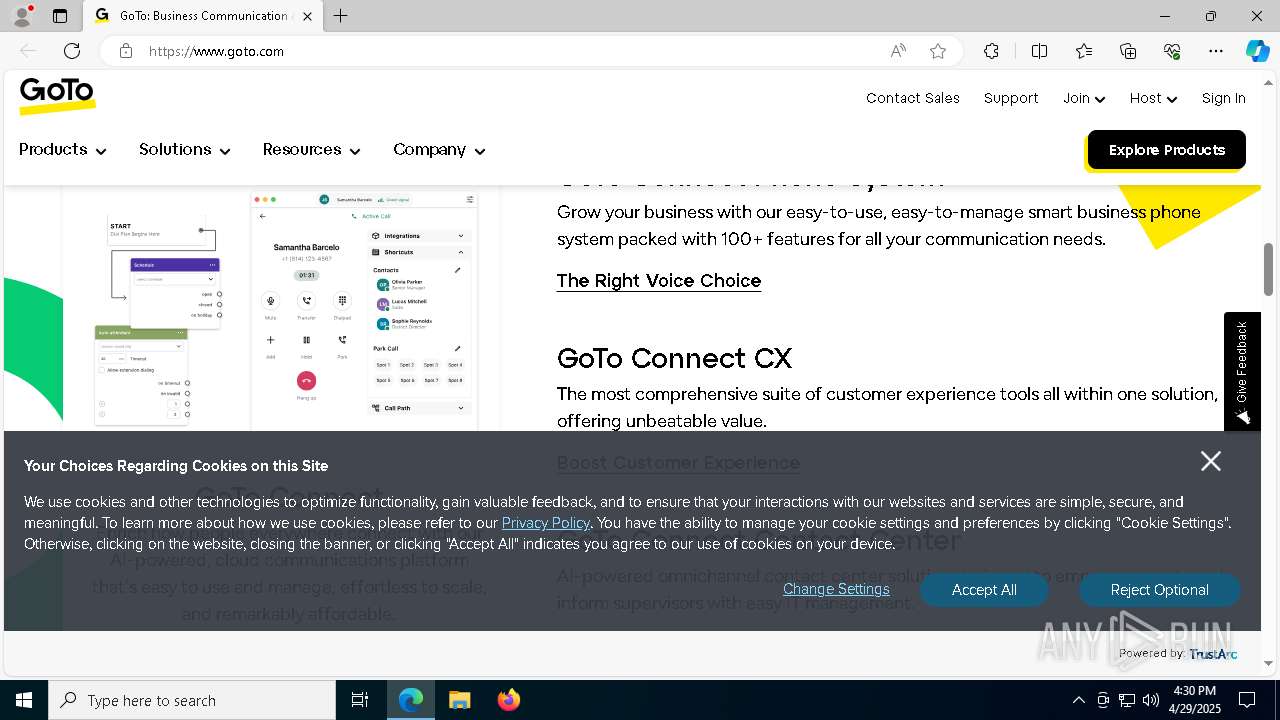1280x720 pixels.
Task: Open Microsoft Edge from taskbar
Action: pyautogui.click(x=411, y=700)
